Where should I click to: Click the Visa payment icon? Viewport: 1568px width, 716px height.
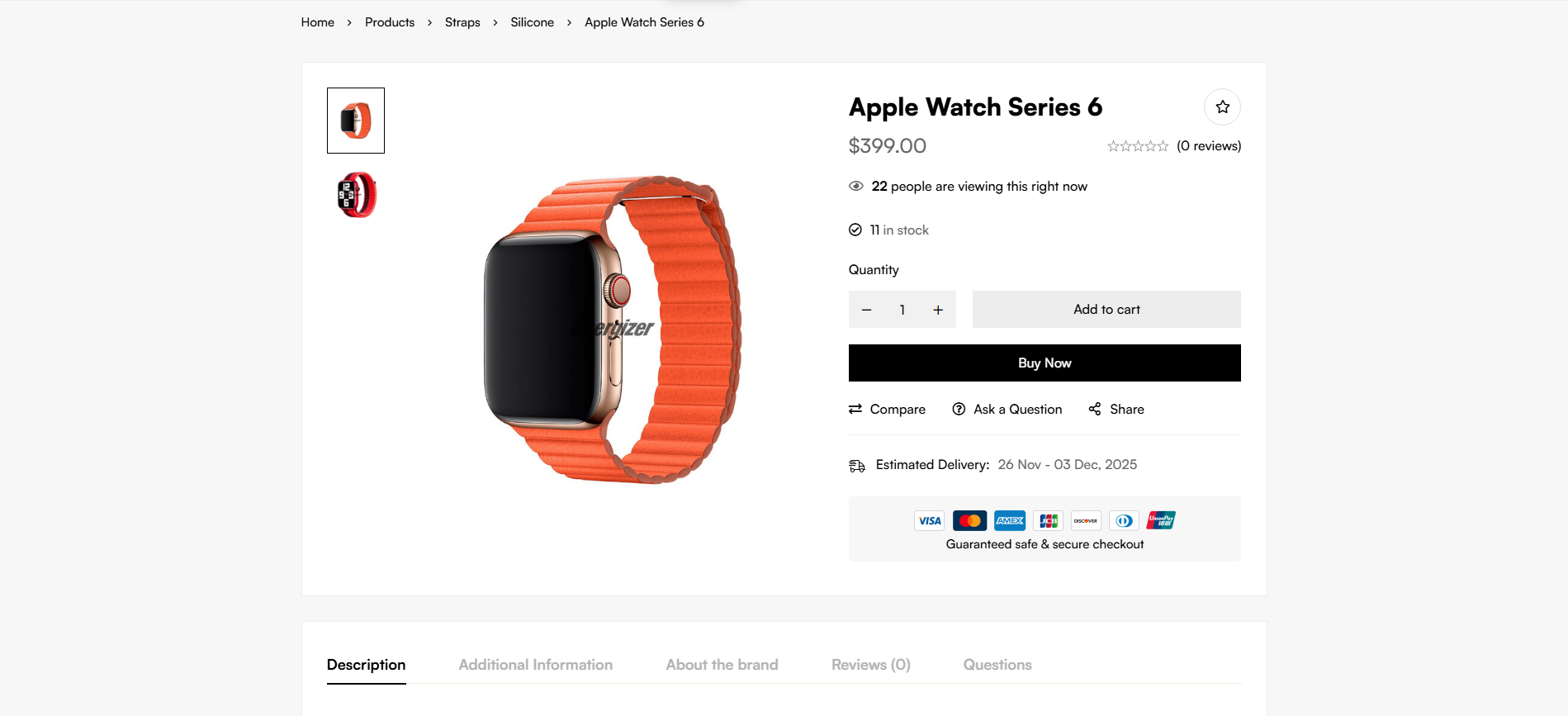point(930,520)
